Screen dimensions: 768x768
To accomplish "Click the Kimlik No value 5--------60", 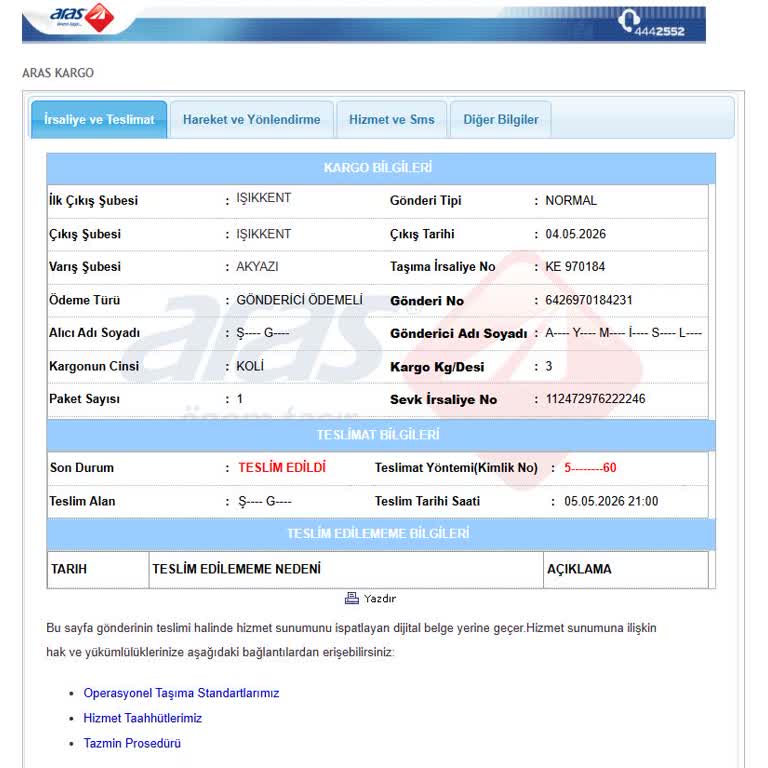I will click(x=590, y=467).
